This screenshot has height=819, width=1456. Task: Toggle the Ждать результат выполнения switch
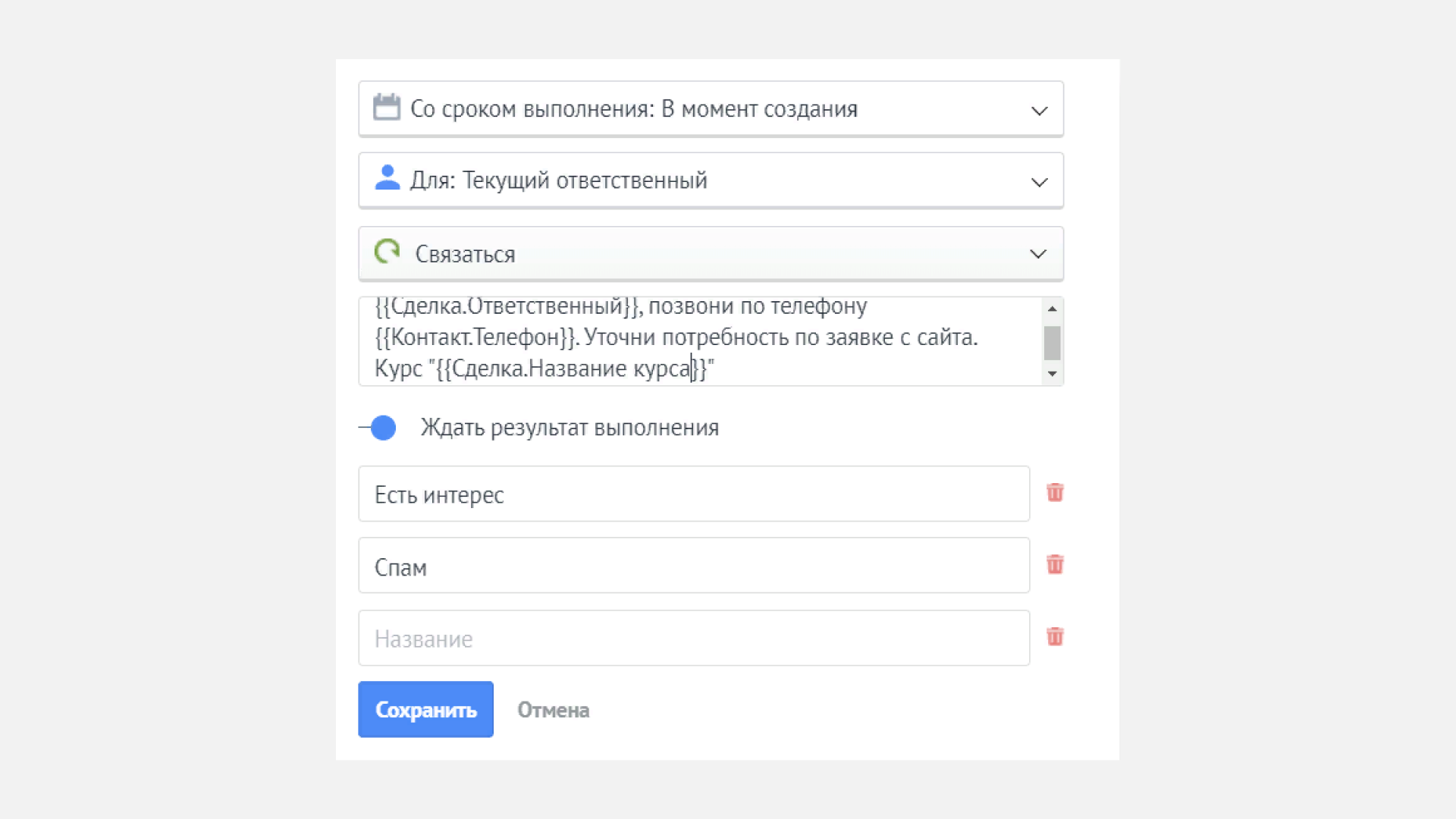click(x=378, y=428)
